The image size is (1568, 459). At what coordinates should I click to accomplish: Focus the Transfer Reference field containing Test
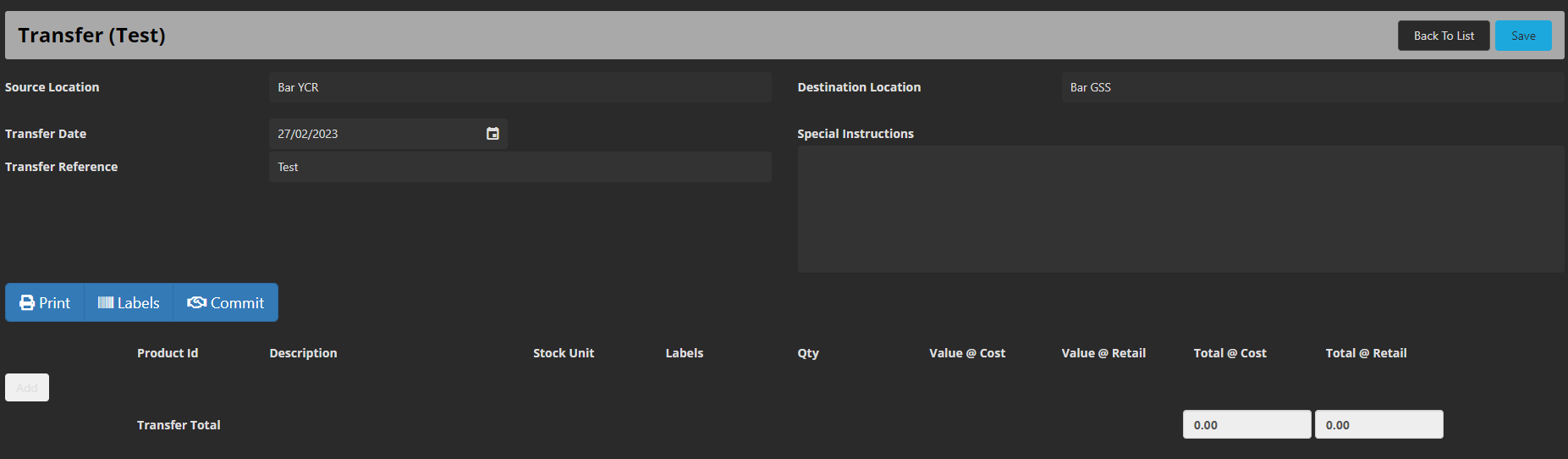tap(520, 167)
